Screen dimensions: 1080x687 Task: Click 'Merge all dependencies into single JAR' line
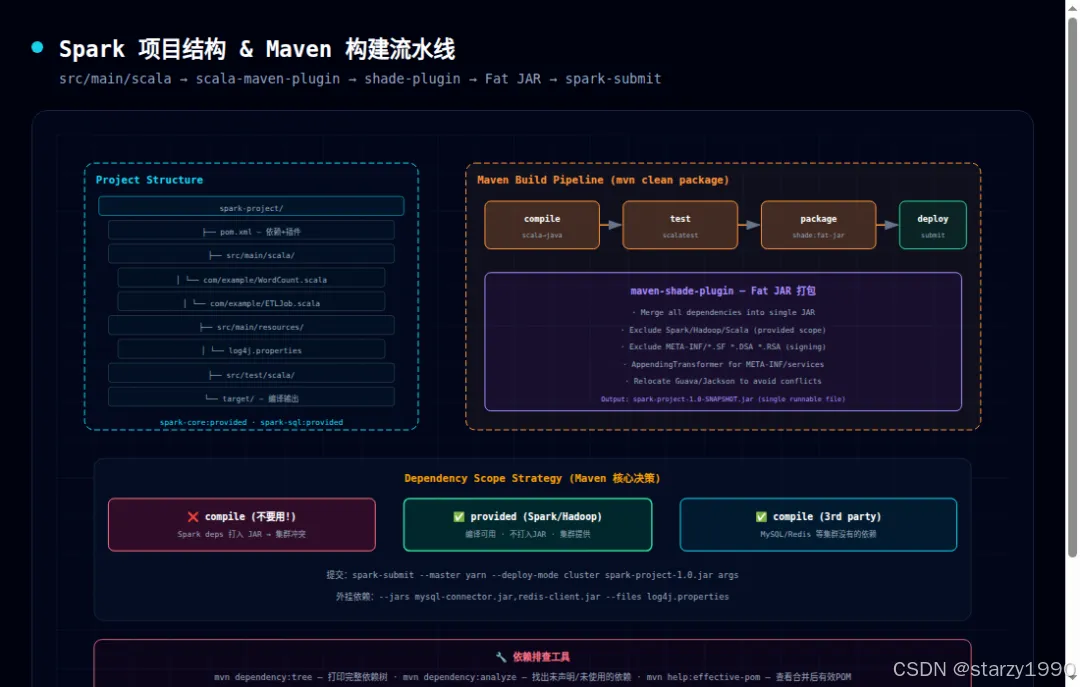[x=723, y=312]
